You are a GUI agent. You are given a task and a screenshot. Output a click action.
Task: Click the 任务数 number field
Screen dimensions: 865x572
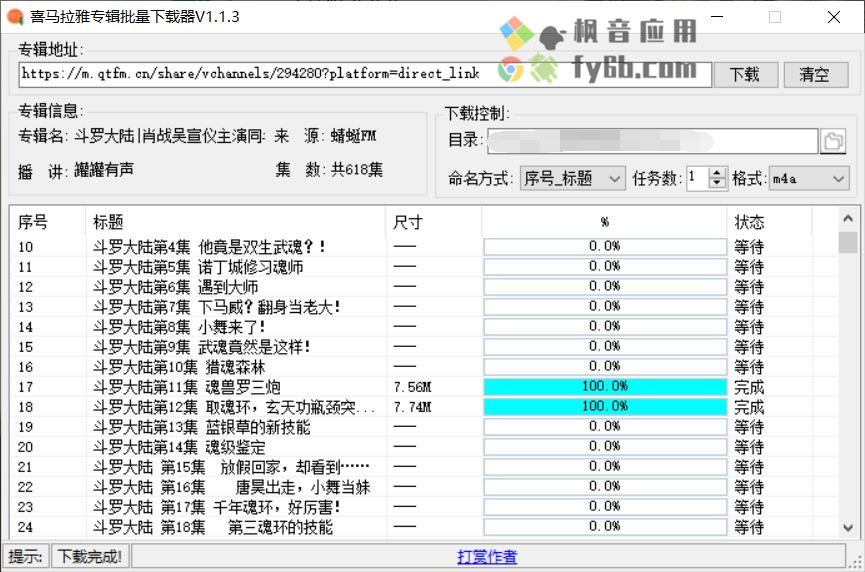(698, 179)
